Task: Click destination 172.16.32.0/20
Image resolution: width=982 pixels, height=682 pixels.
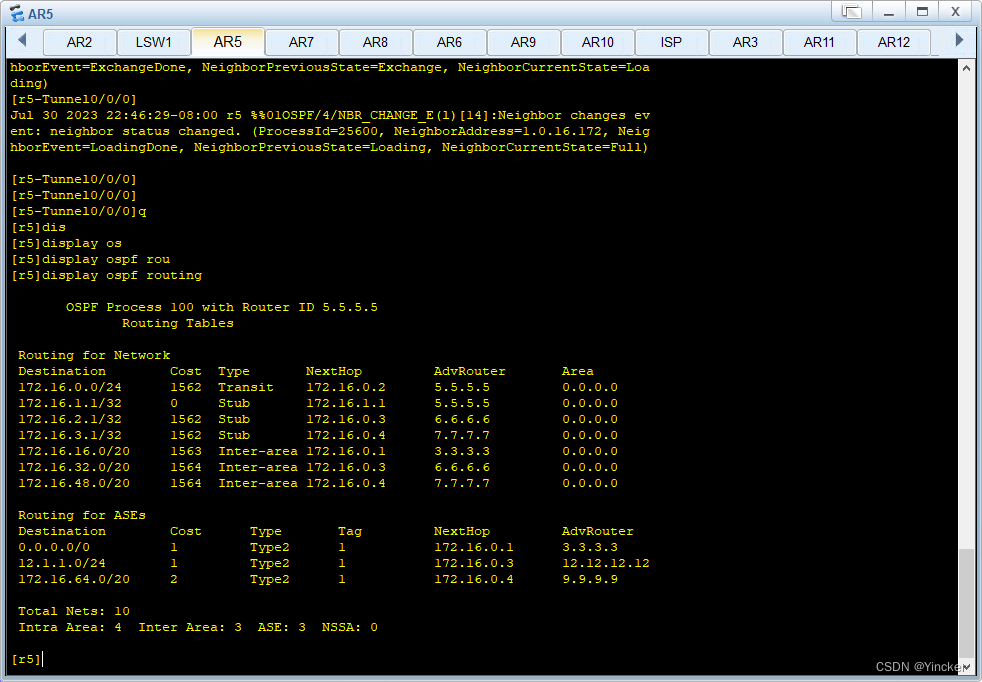Action: (74, 467)
